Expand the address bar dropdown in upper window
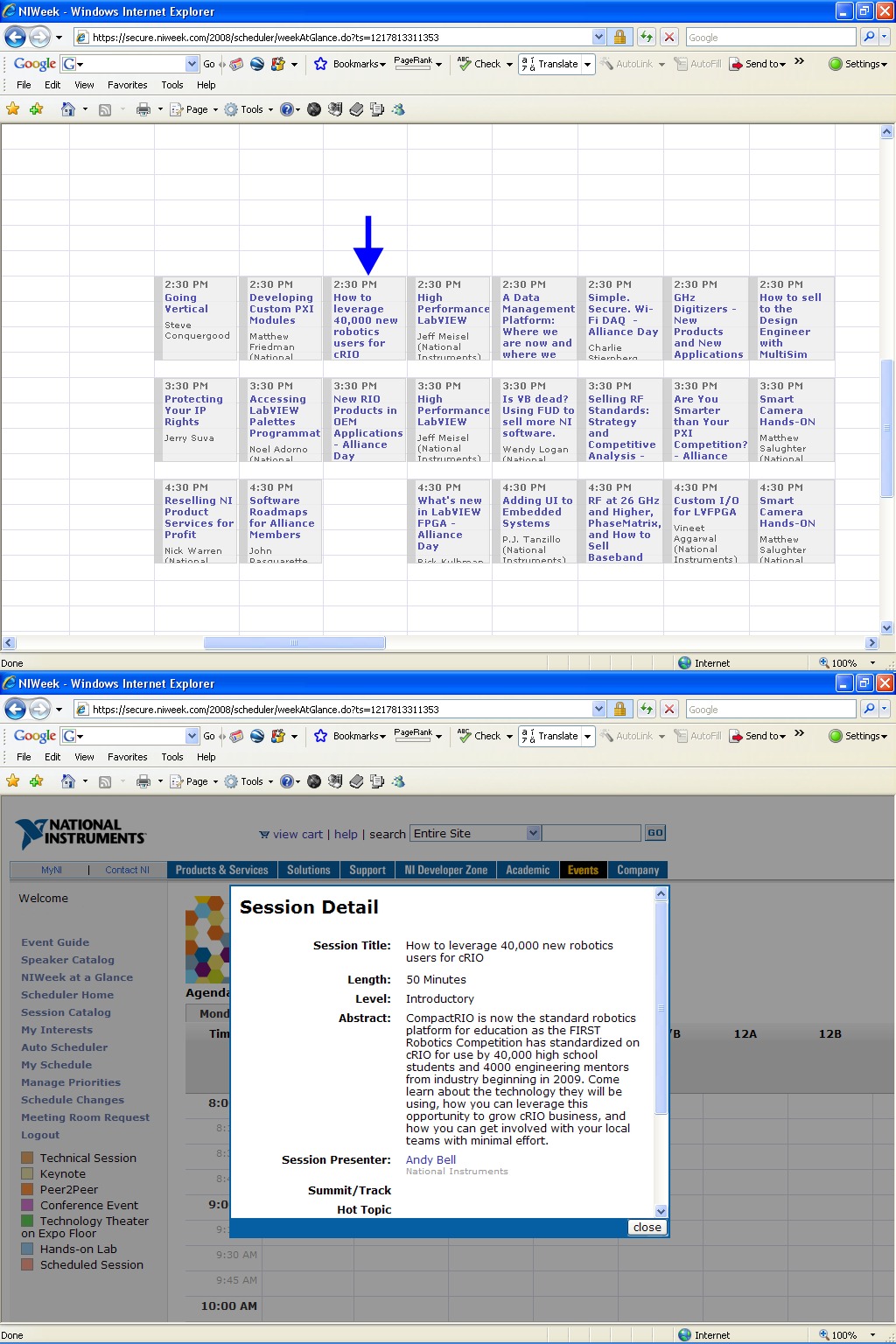Viewport: 896px width, 1344px height. point(598,37)
